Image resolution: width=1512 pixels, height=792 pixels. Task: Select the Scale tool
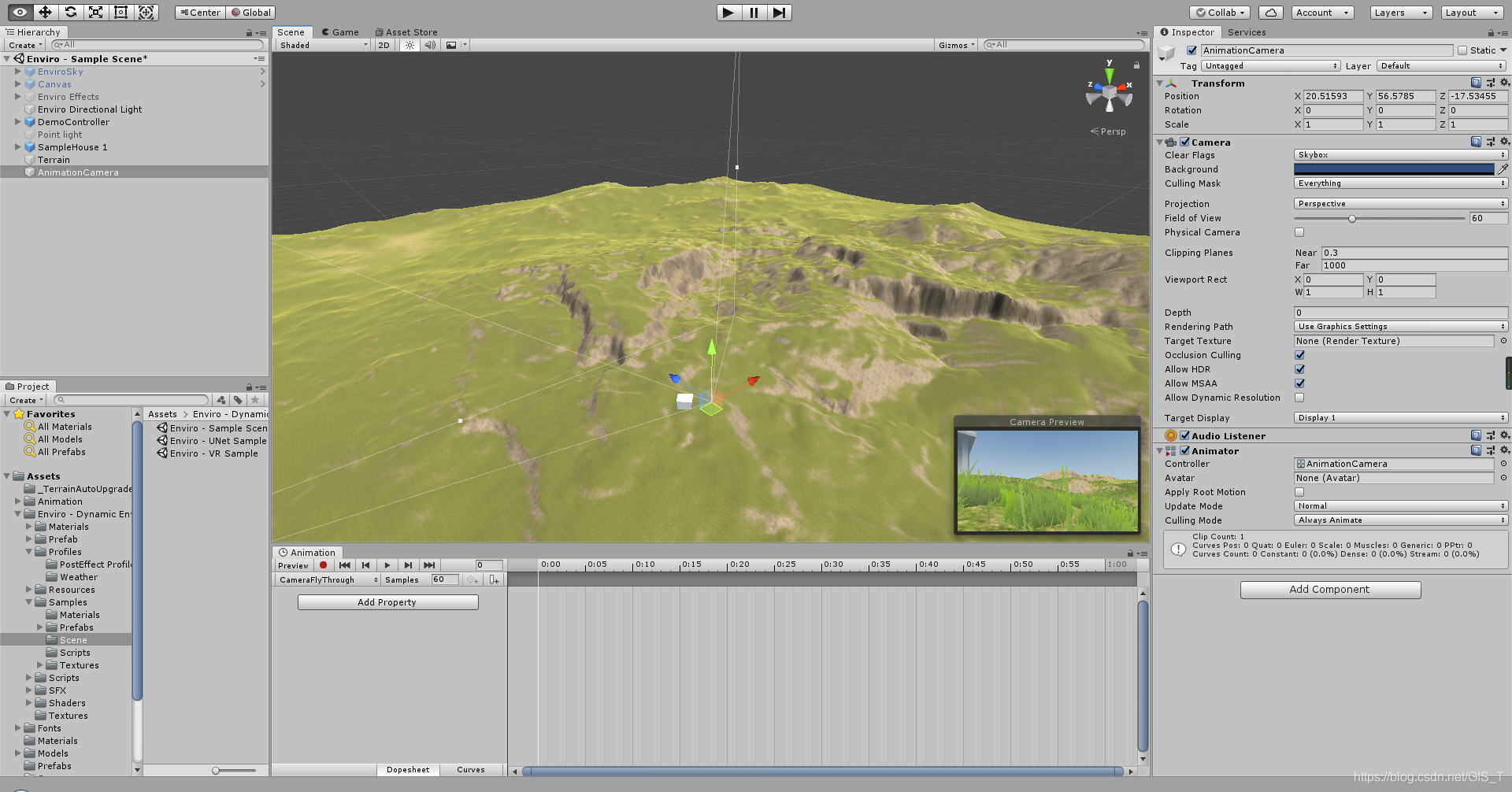pyautogui.click(x=95, y=12)
